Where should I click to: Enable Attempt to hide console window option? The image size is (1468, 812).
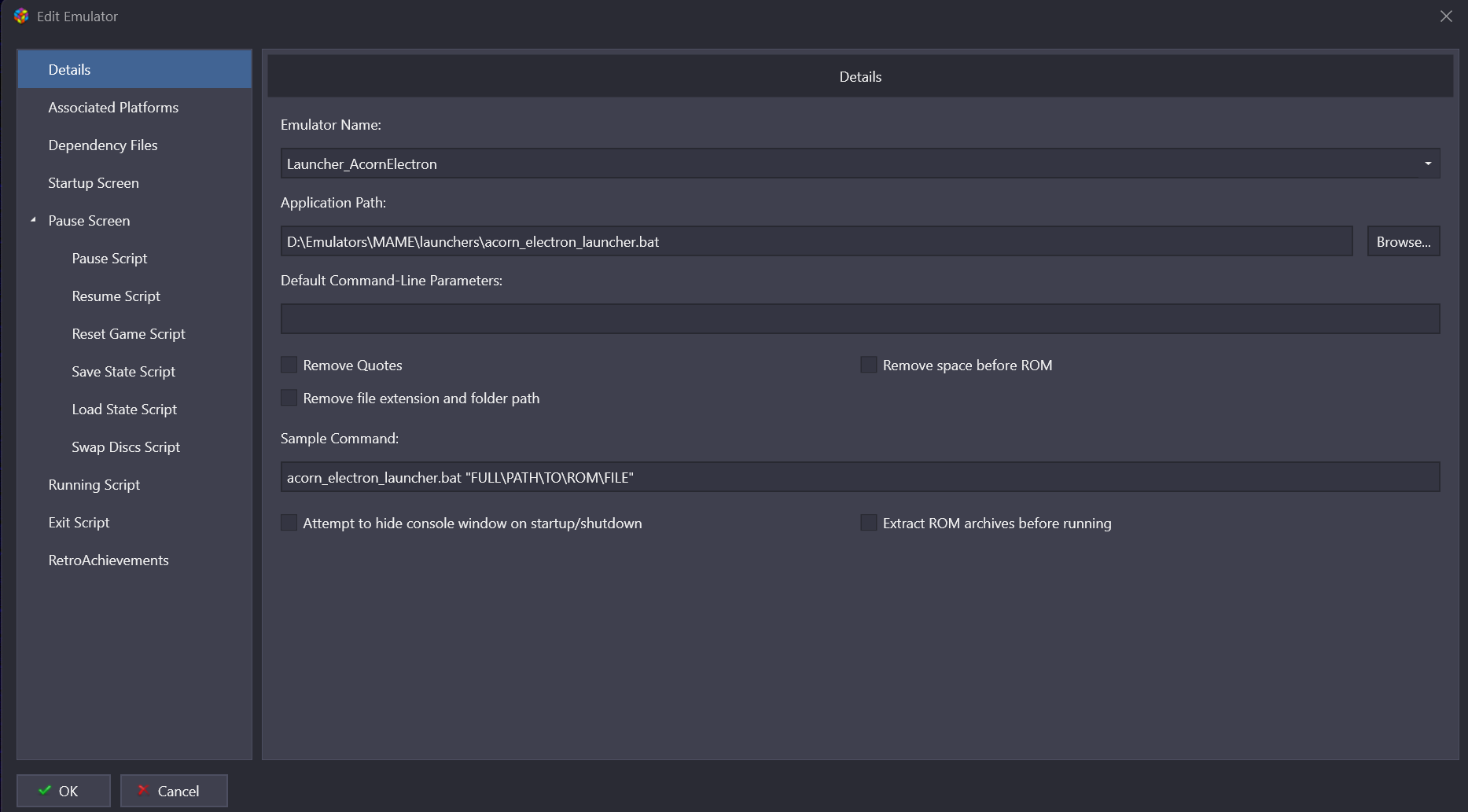(x=289, y=523)
